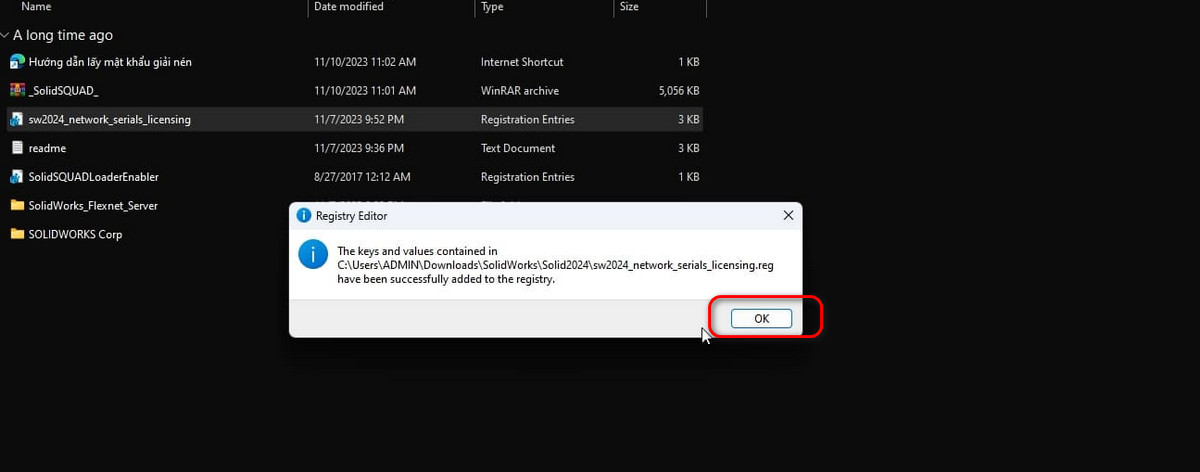Click the SolidSQUADLoaderEnabler registry icon

click(x=16, y=177)
